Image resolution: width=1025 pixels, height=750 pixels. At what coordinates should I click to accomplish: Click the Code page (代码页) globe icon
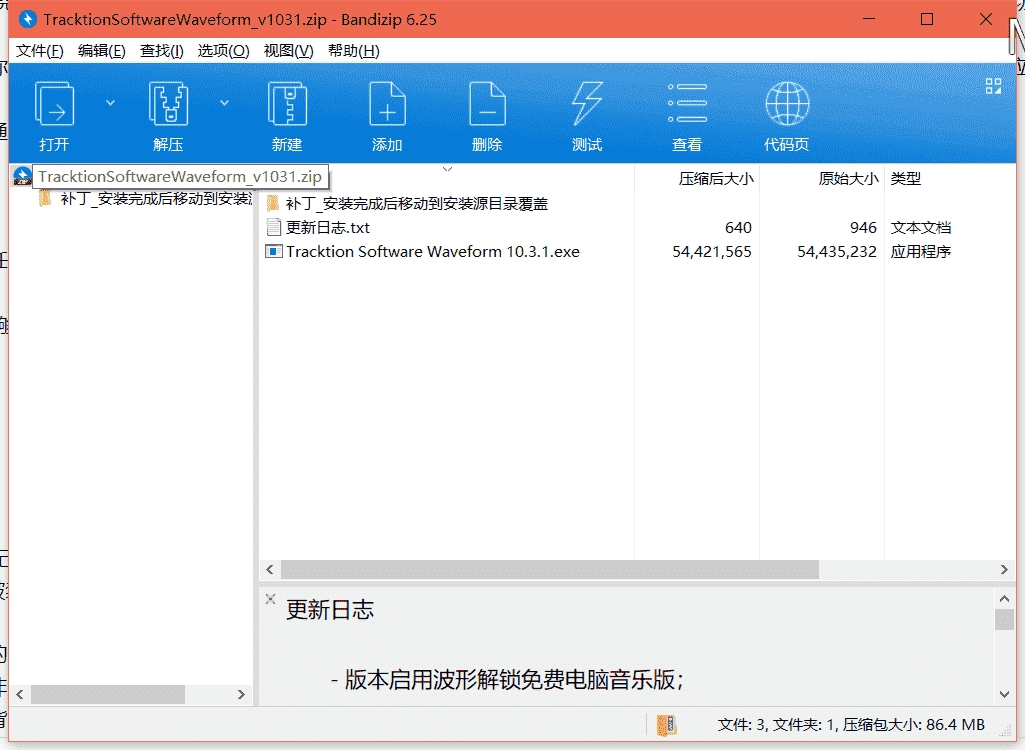(x=787, y=103)
